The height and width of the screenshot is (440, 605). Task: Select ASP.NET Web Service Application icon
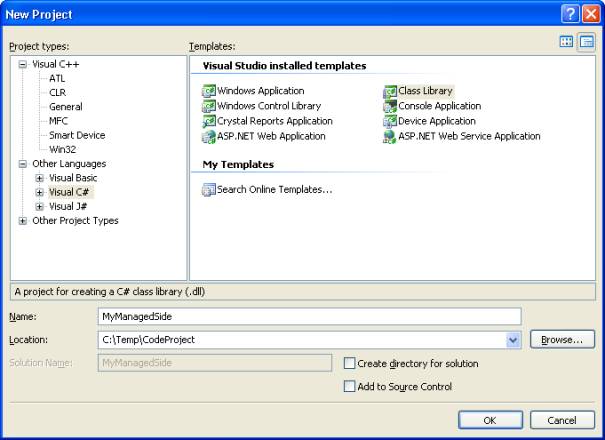point(390,136)
